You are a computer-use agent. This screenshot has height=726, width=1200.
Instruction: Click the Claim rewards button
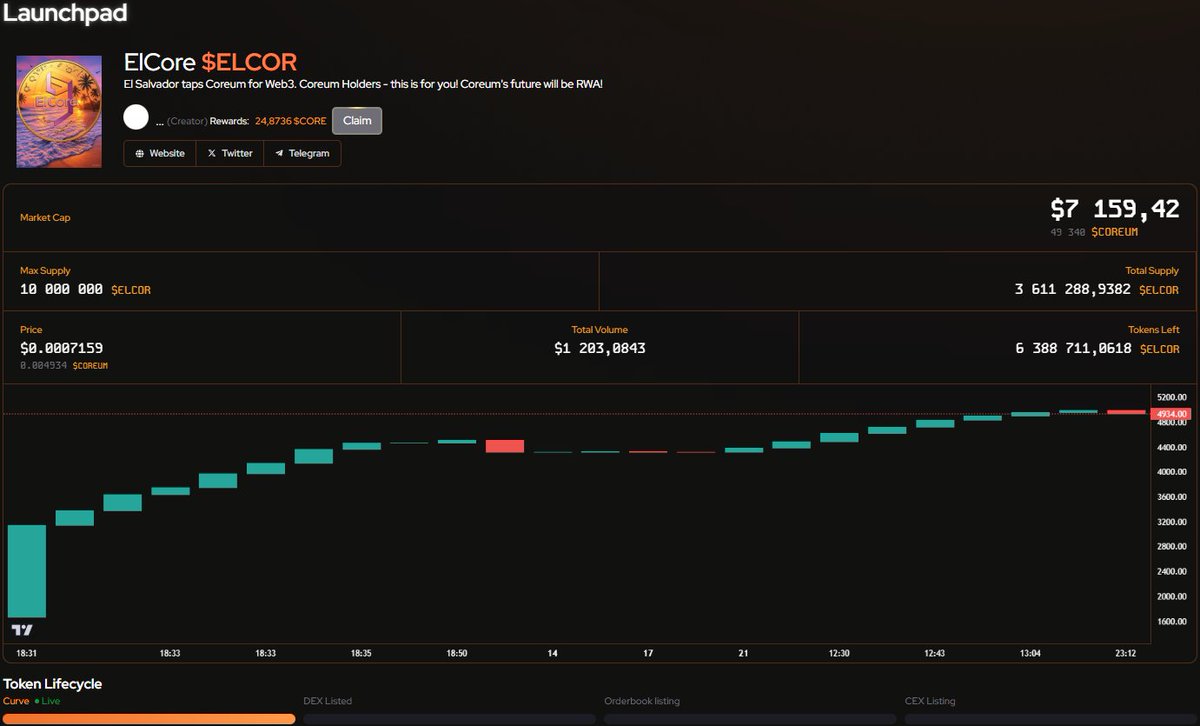tap(357, 121)
